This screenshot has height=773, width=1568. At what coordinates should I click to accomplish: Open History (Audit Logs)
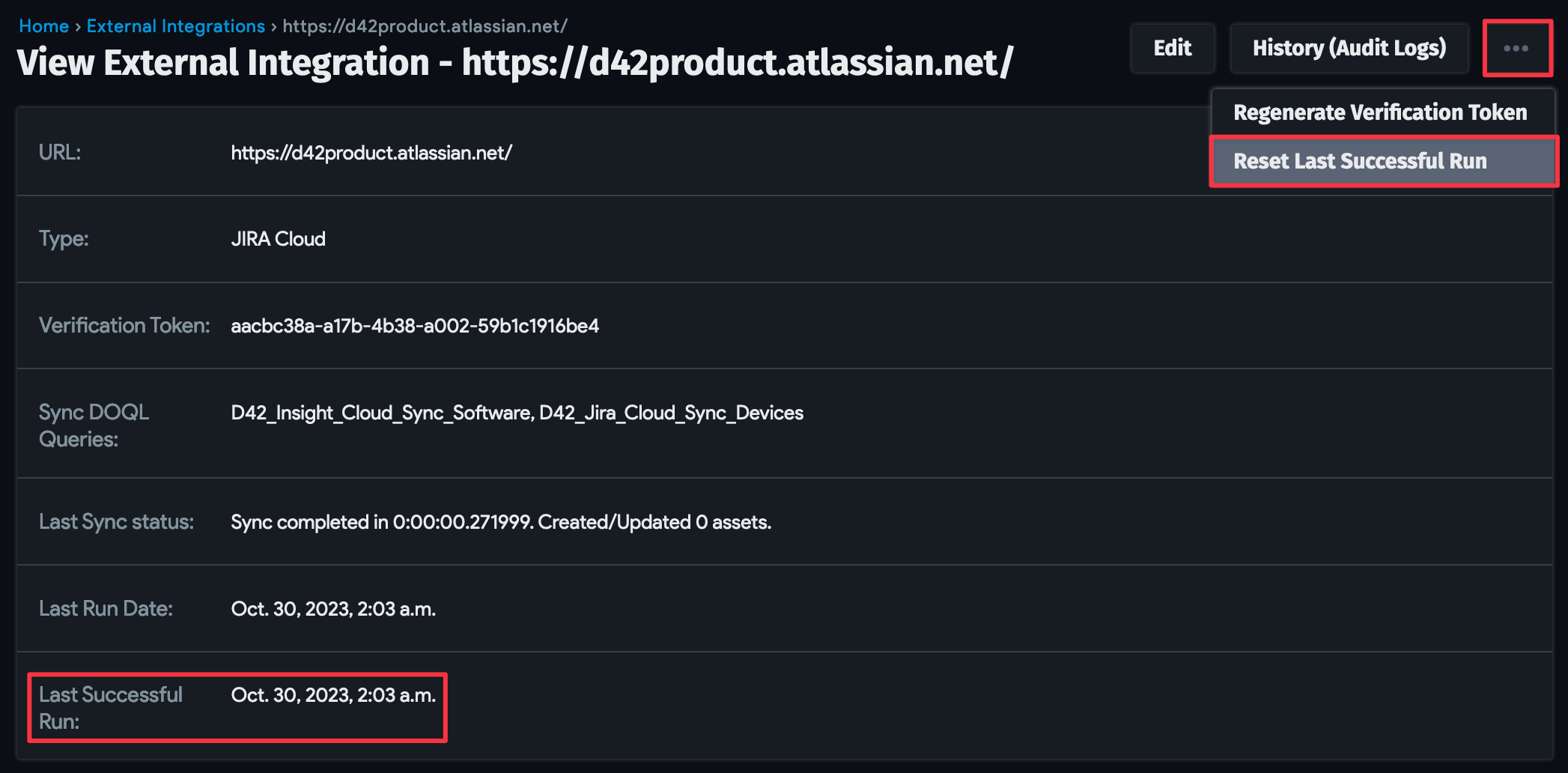pos(1349,49)
